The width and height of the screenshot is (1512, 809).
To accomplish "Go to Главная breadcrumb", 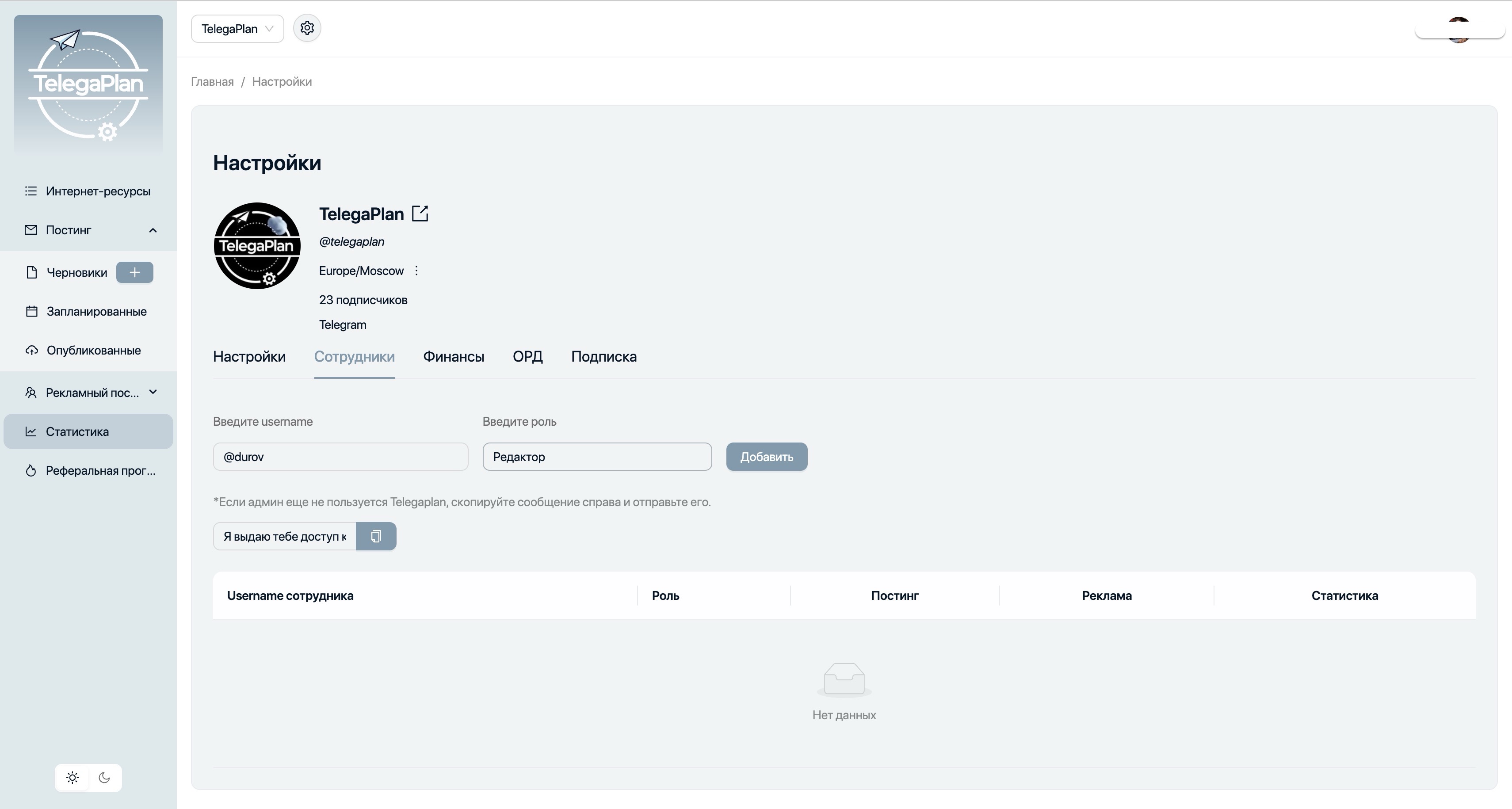I will pos(213,82).
